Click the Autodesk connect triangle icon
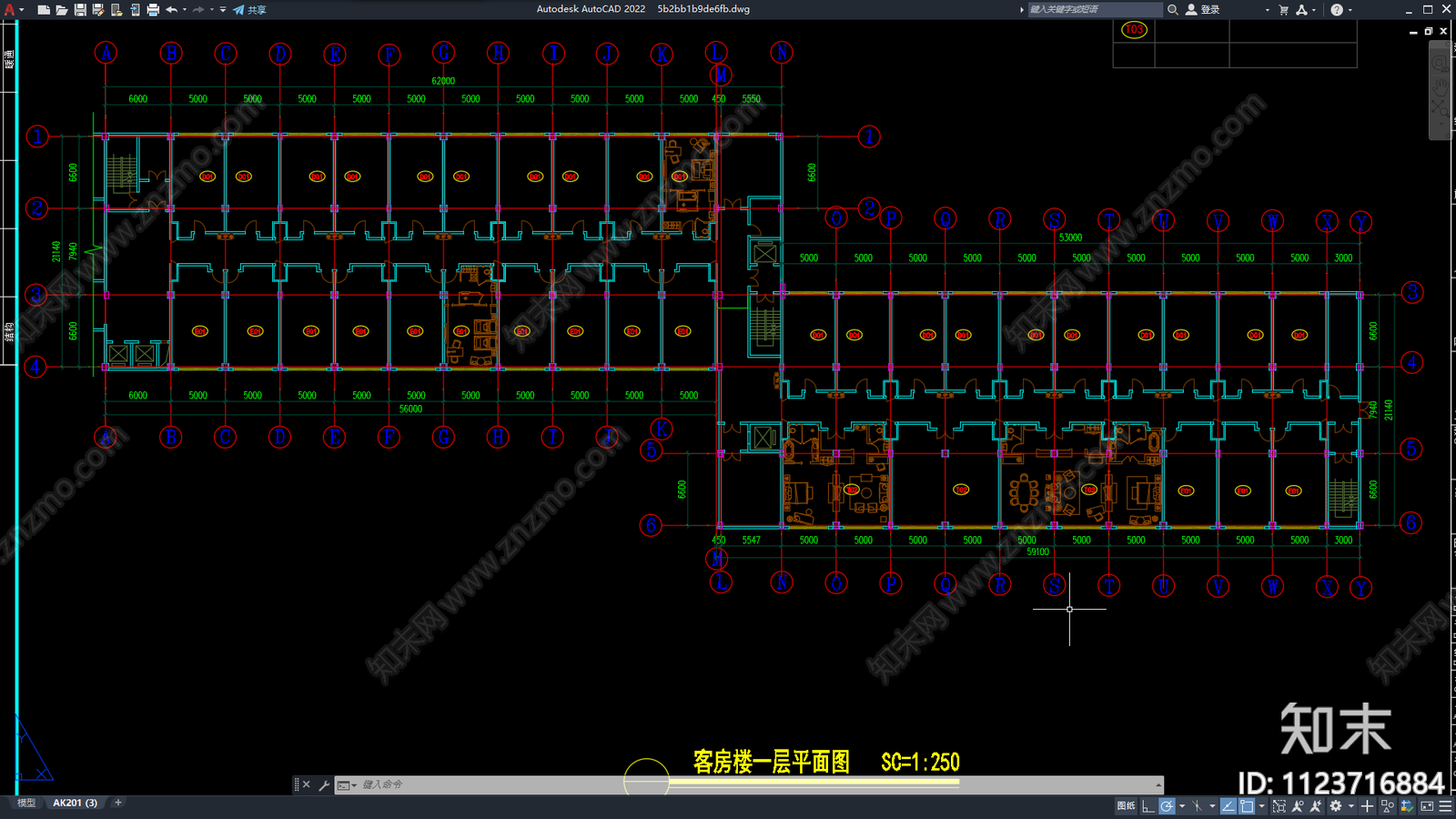Viewport: 1456px width, 819px height. pos(1301,9)
